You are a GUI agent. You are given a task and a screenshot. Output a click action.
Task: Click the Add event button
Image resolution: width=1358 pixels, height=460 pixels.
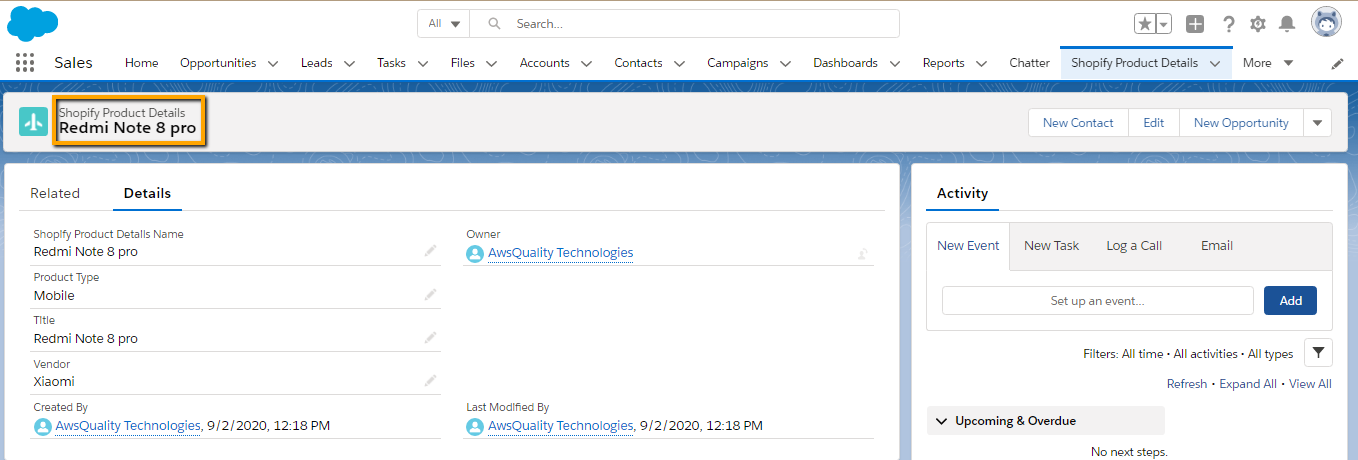pyautogui.click(x=1290, y=300)
